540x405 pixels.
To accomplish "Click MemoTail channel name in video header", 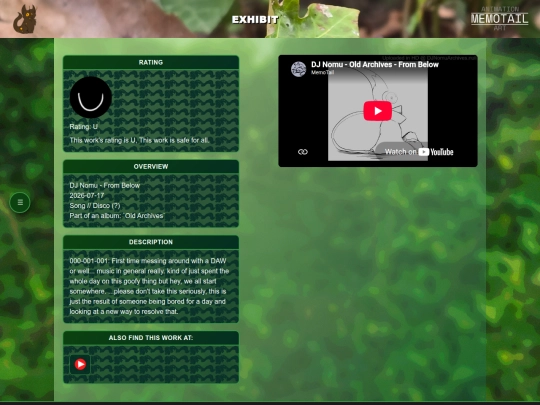I will [x=323, y=72].
